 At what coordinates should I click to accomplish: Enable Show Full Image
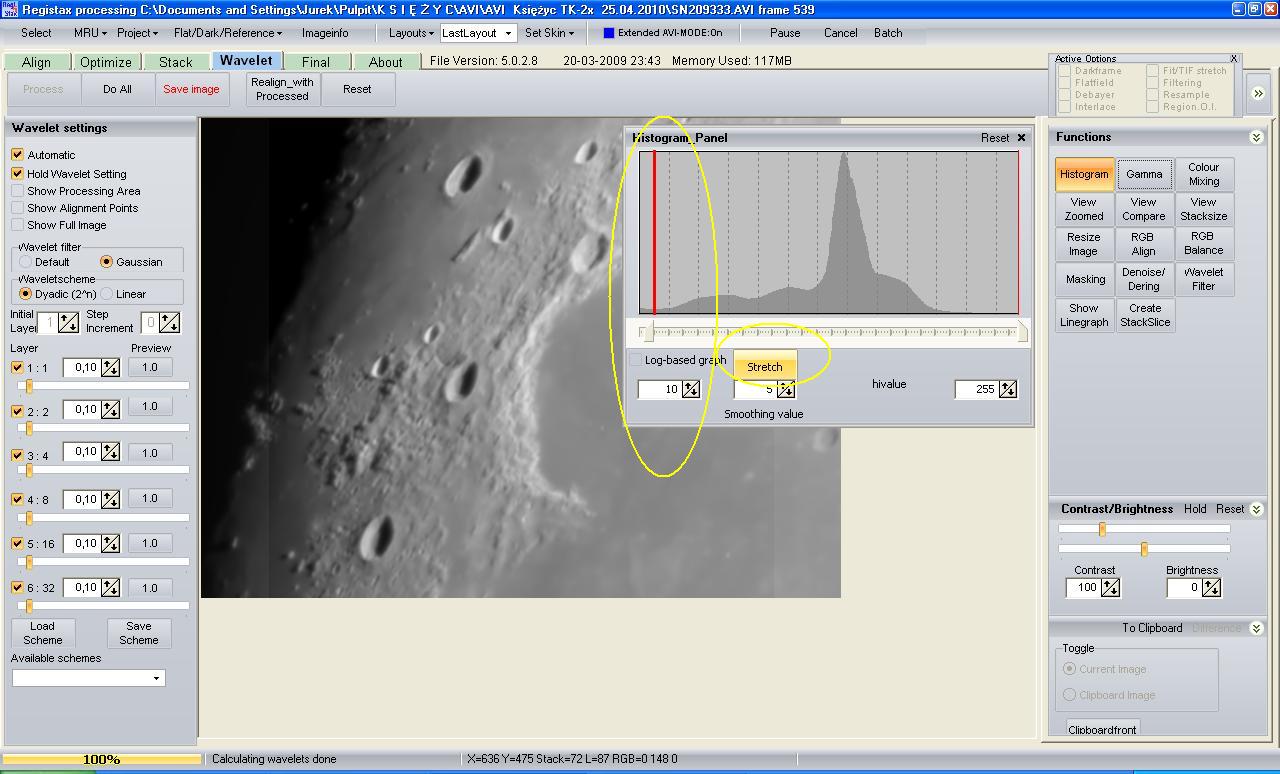[x=17, y=225]
